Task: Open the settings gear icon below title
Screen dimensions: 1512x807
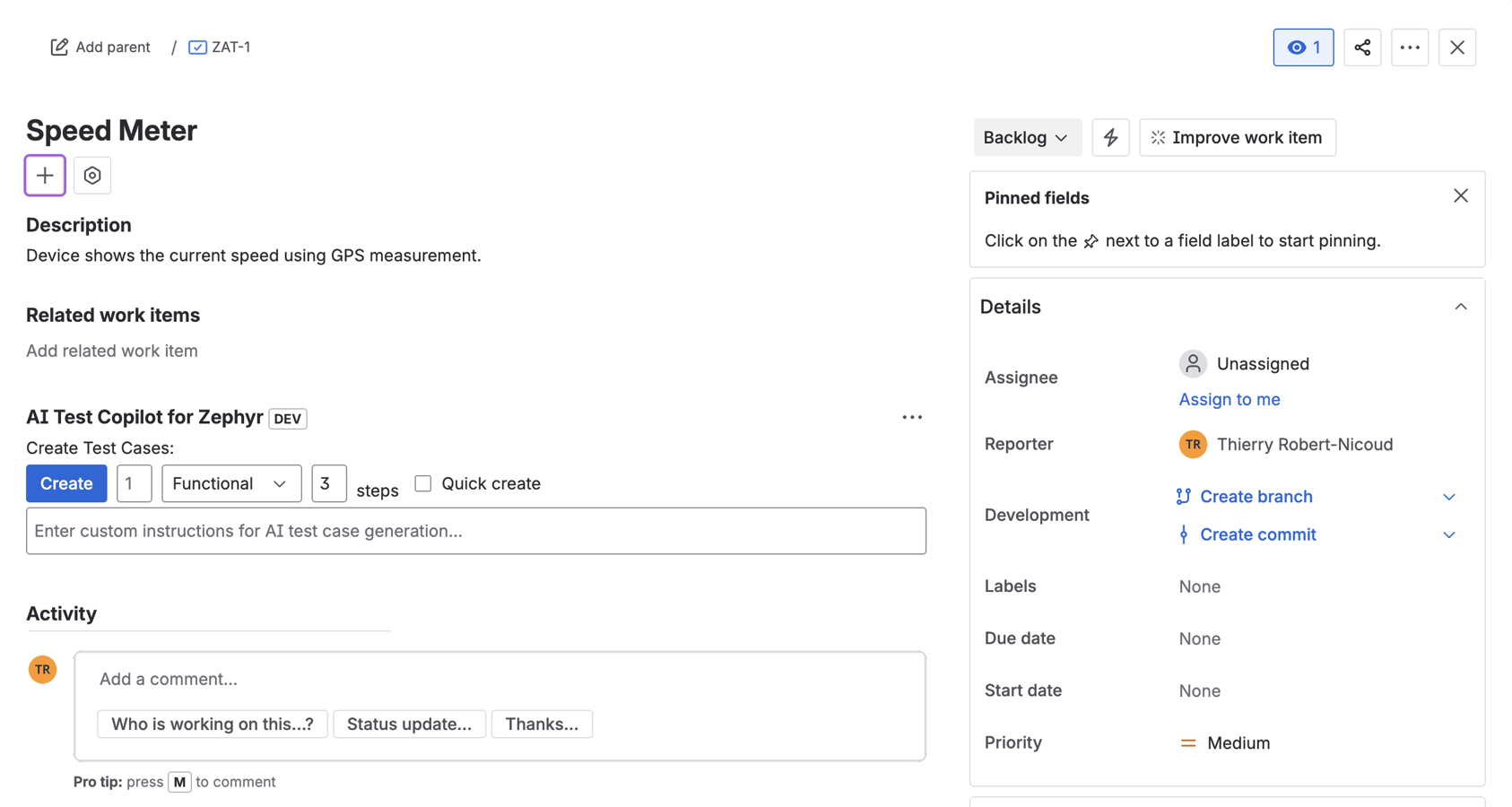Action: (91, 175)
